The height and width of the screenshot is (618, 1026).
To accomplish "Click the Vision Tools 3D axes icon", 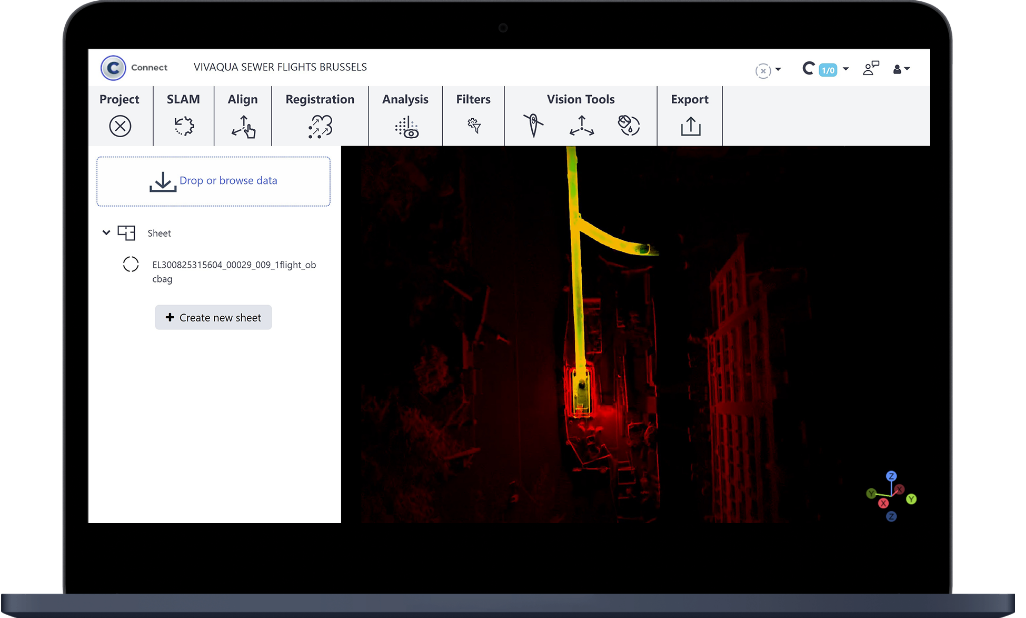I will [x=581, y=126].
